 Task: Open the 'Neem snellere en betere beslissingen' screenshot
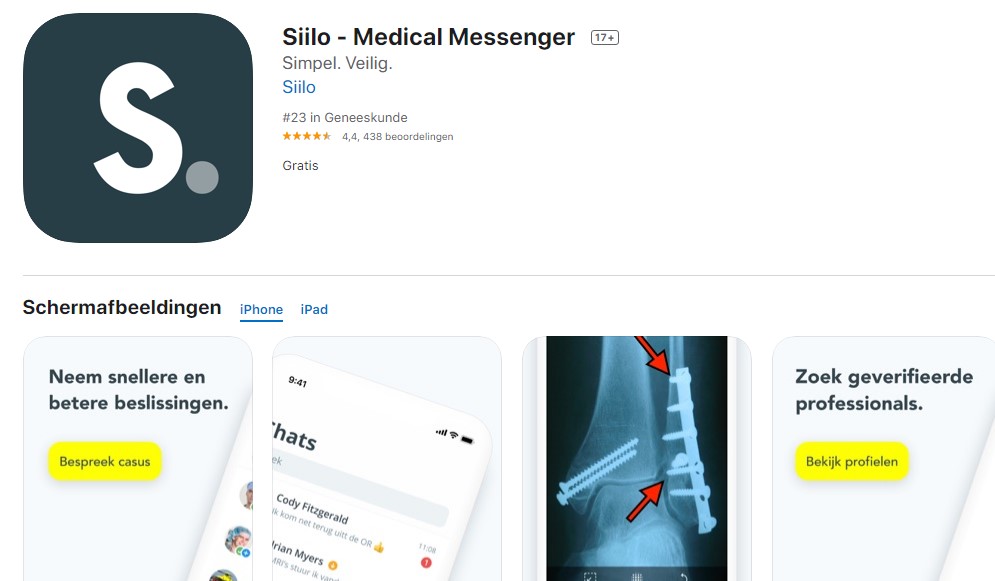pos(138,459)
